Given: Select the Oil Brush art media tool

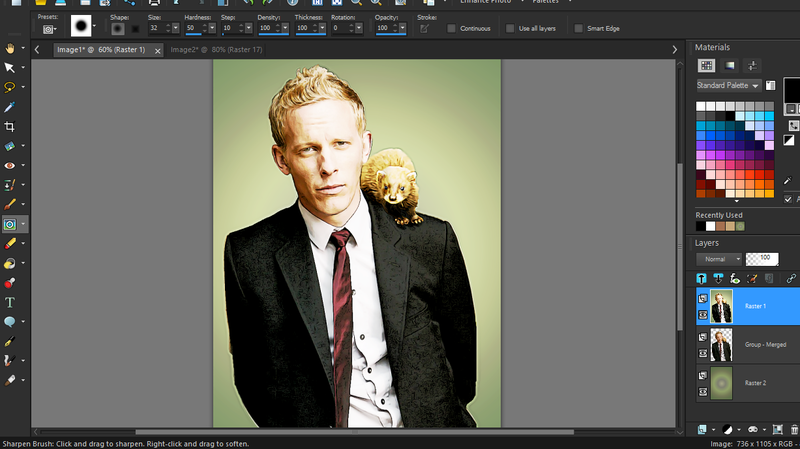Looking at the screenshot, I should tap(10, 380).
